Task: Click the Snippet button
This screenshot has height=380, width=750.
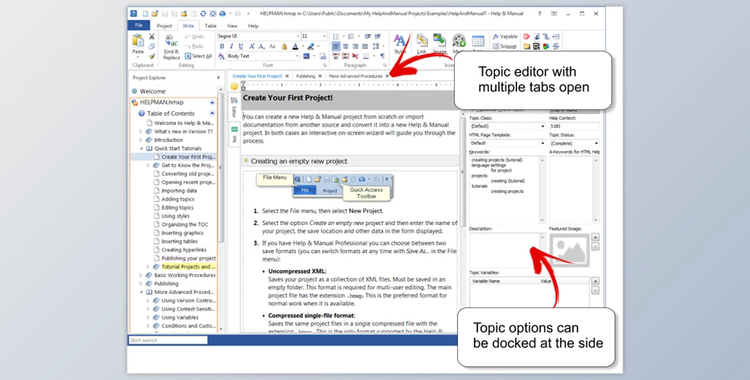Action: (505, 46)
